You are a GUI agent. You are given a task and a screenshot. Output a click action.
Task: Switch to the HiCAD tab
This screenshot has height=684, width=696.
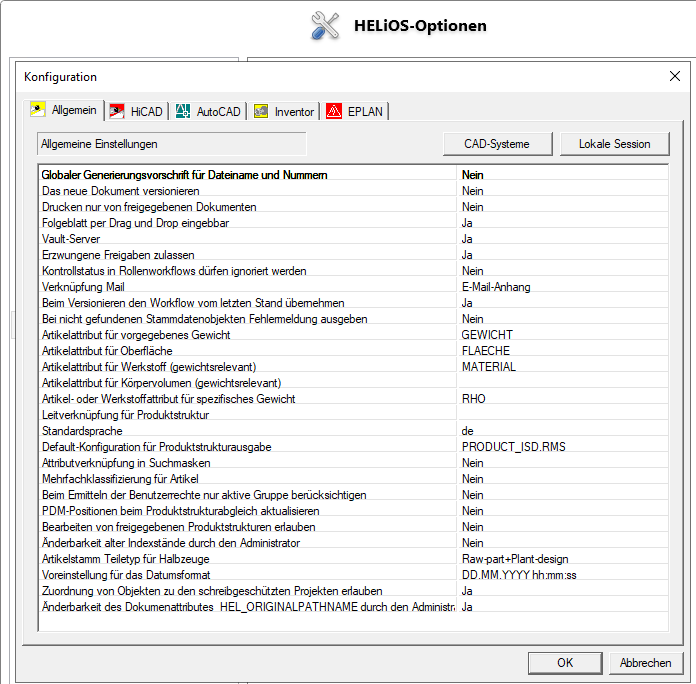pyautogui.click(x=137, y=111)
